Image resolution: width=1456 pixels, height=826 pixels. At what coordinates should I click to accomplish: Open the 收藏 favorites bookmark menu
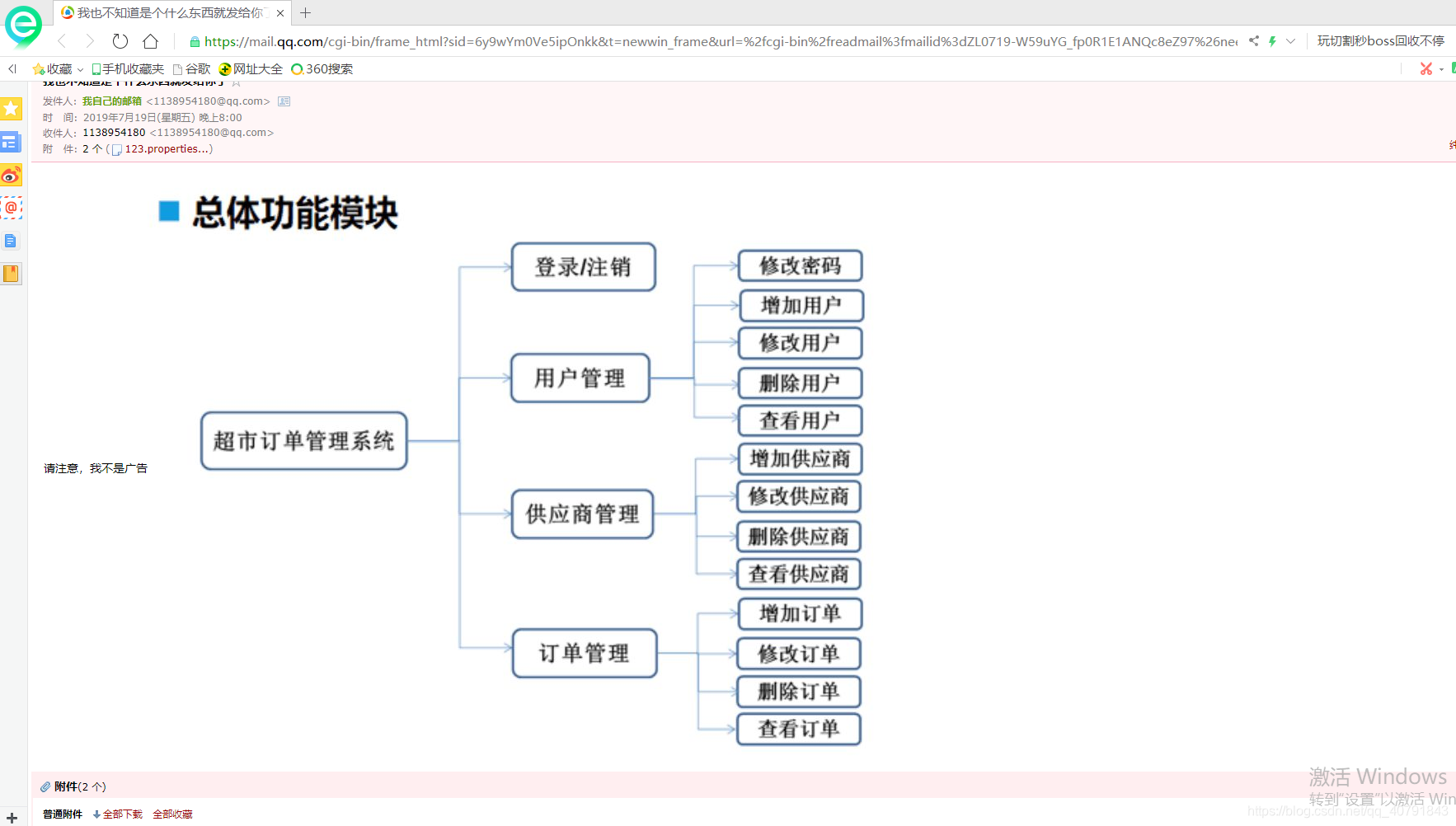(58, 69)
